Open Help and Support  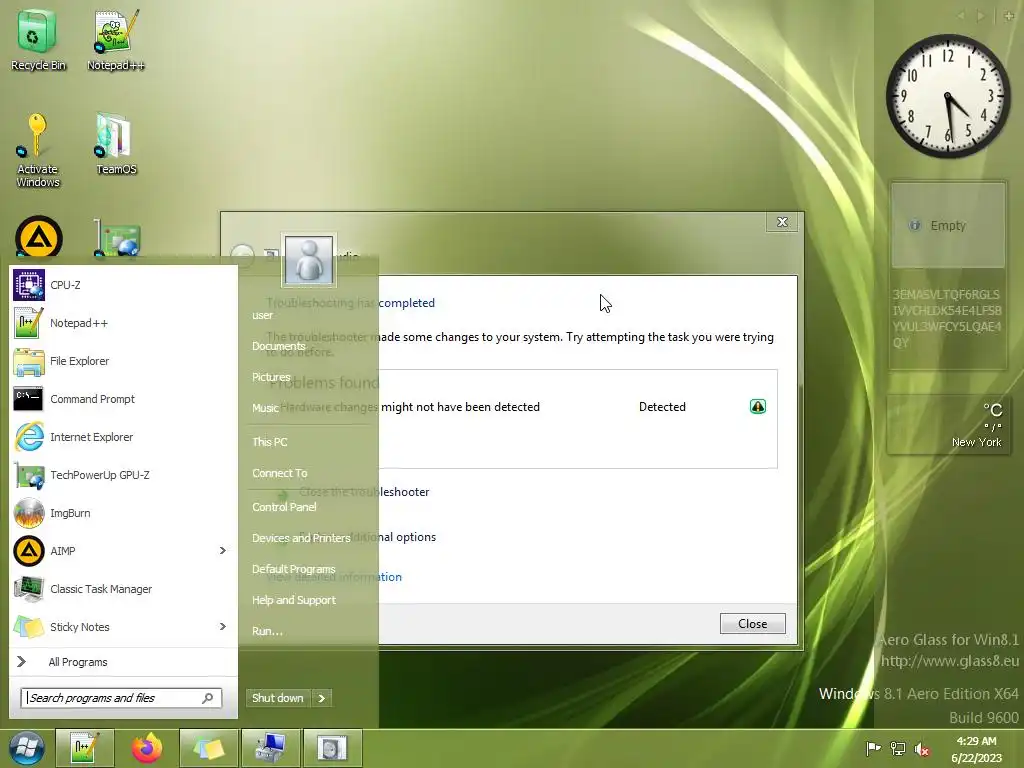[x=294, y=600]
